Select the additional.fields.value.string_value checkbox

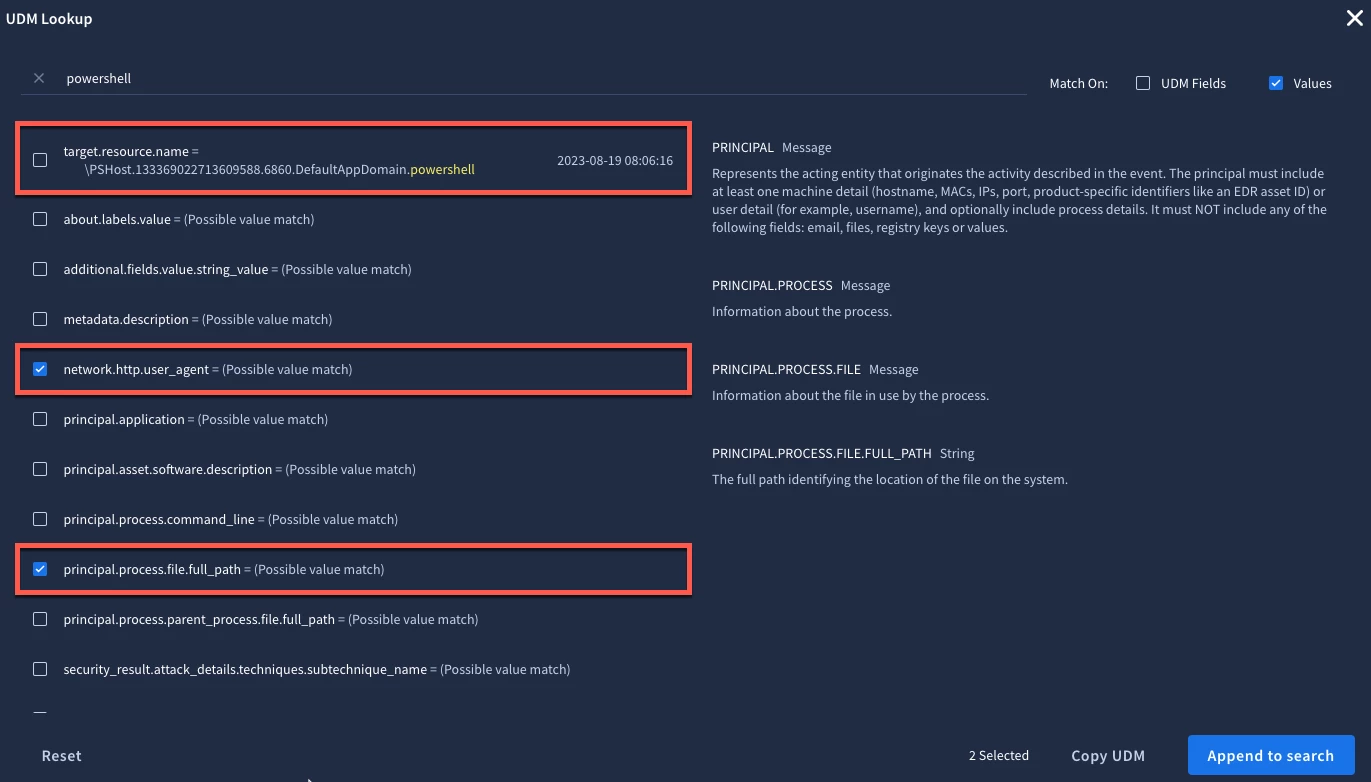(40, 269)
